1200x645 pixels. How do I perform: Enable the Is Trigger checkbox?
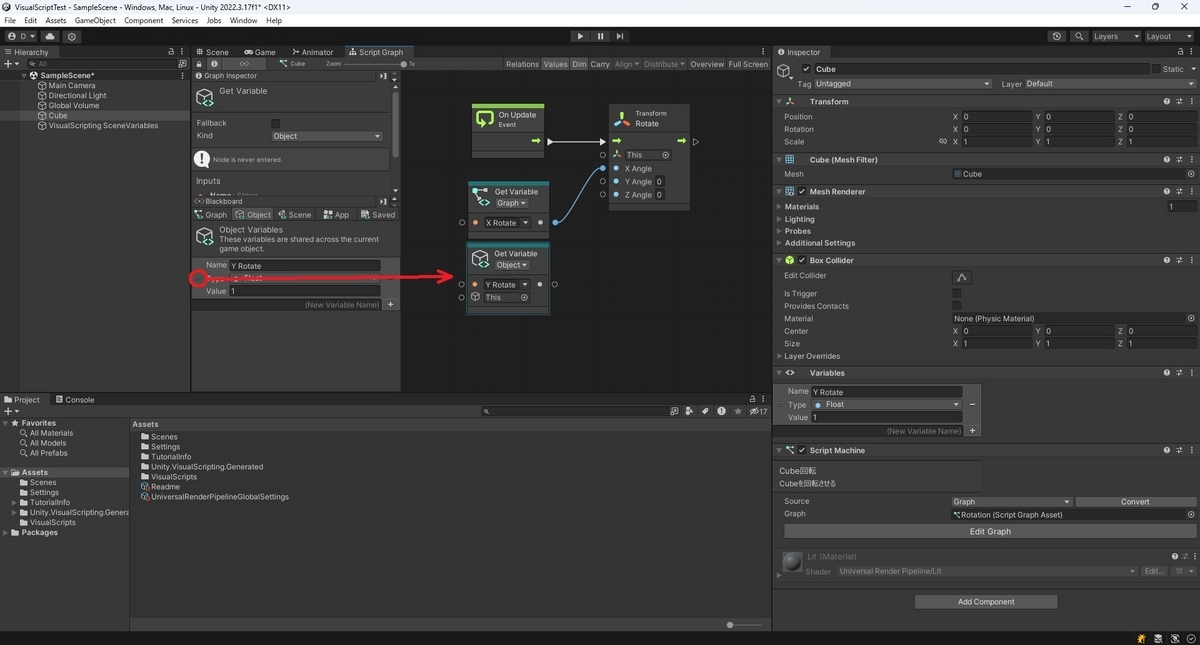957,294
